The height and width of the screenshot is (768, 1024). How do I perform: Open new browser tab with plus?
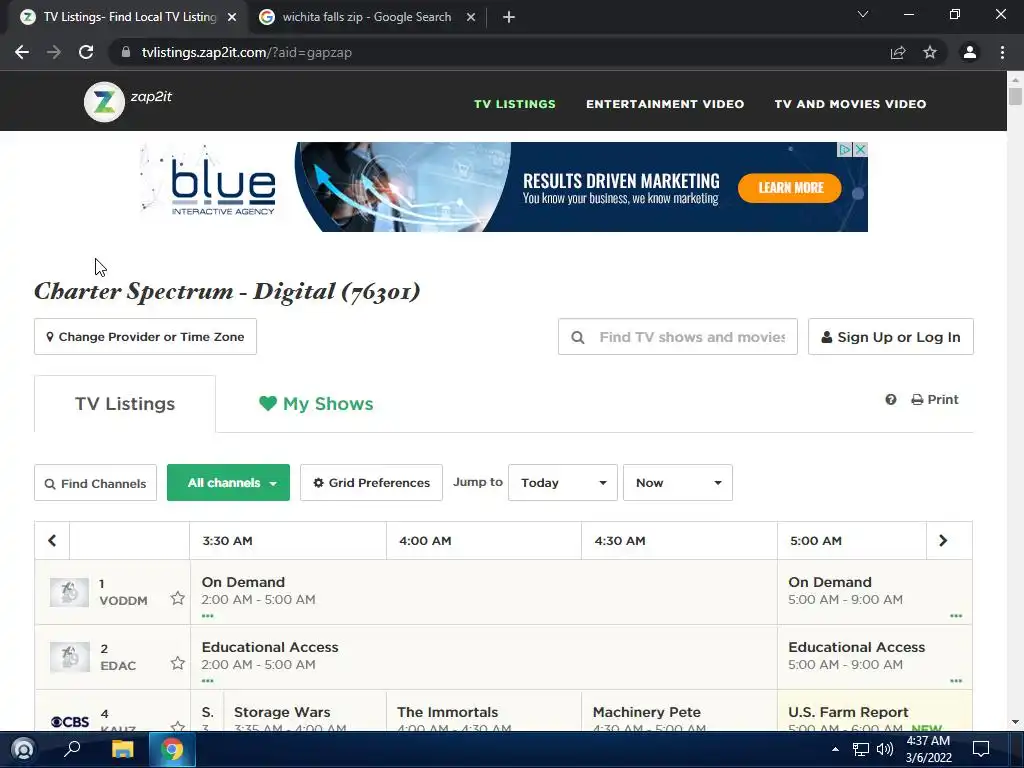pos(509,17)
